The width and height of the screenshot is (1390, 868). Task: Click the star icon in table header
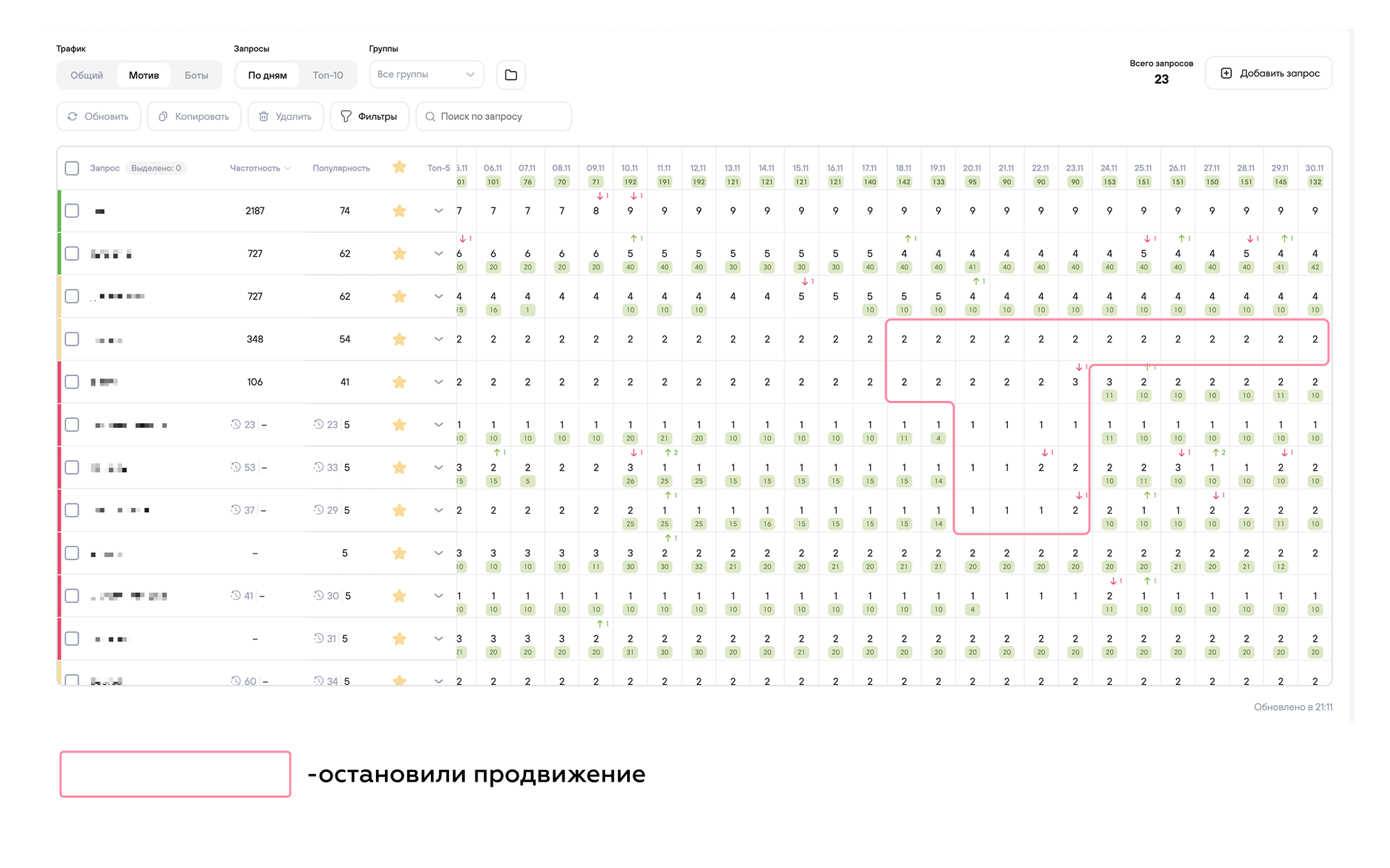coord(399,167)
